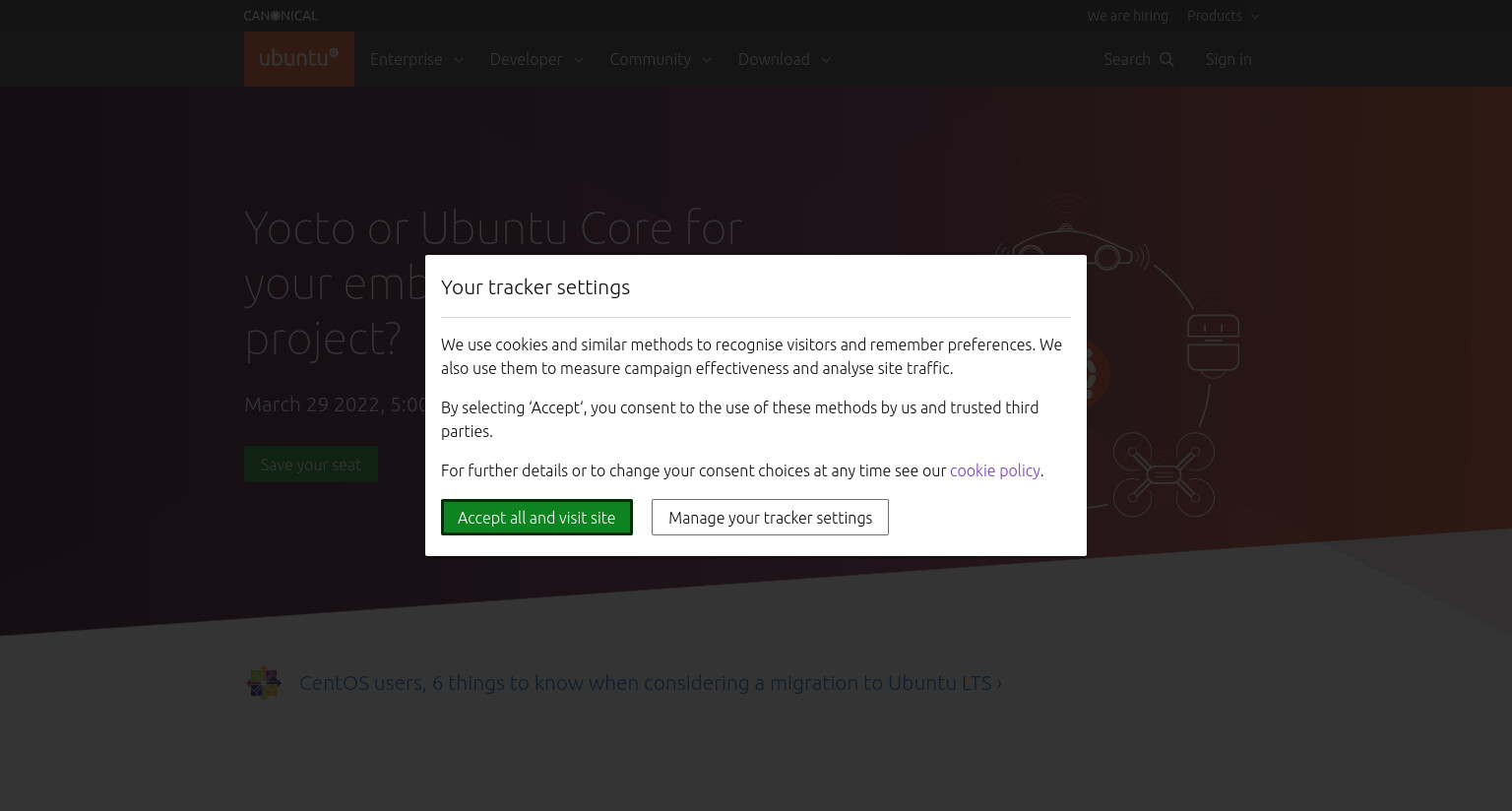
Task: Manage your tracker settings
Action: click(x=770, y=518)
